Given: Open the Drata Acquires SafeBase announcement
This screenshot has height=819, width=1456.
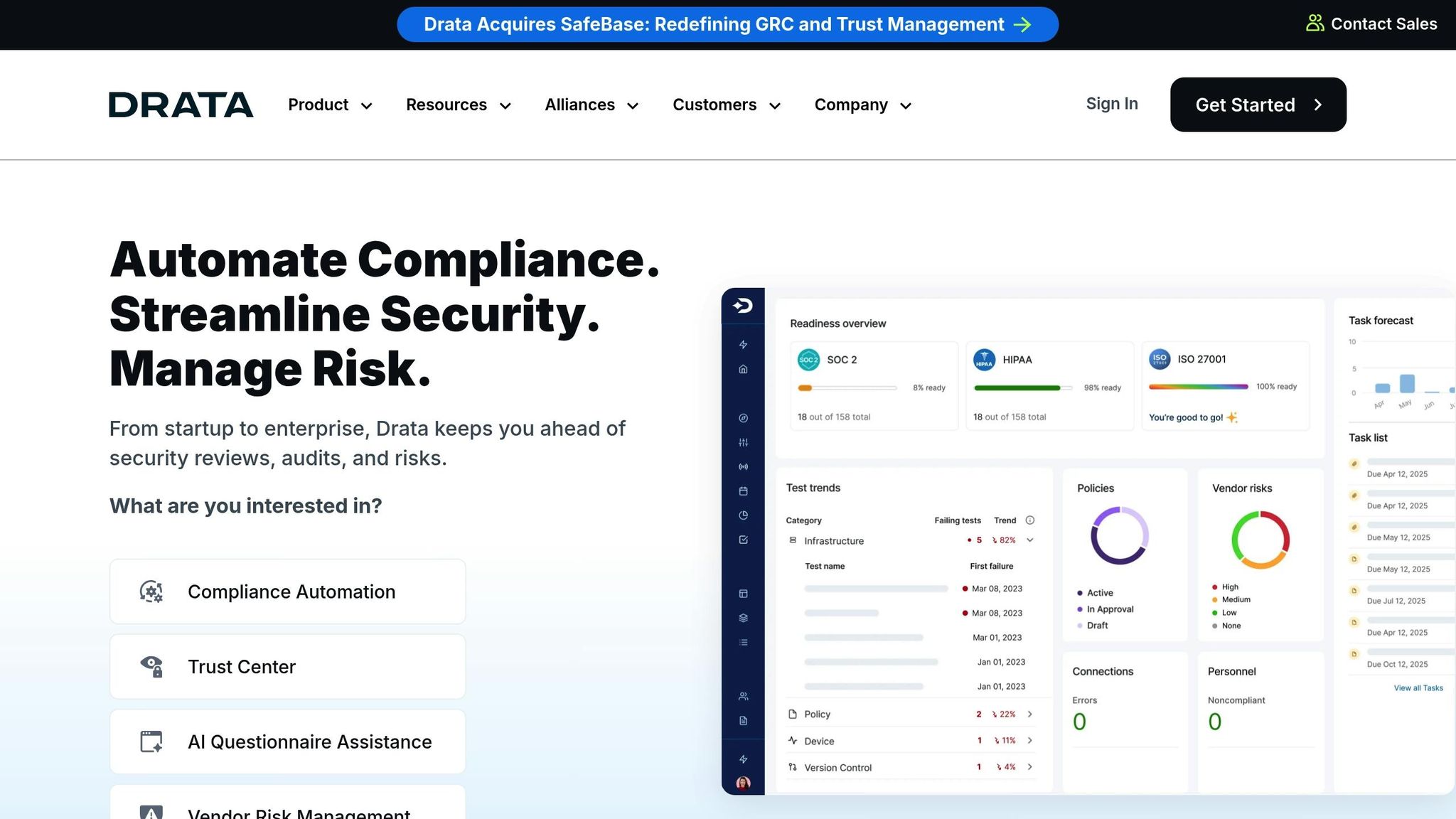Looking at the screenshot, I should (727, 24).
